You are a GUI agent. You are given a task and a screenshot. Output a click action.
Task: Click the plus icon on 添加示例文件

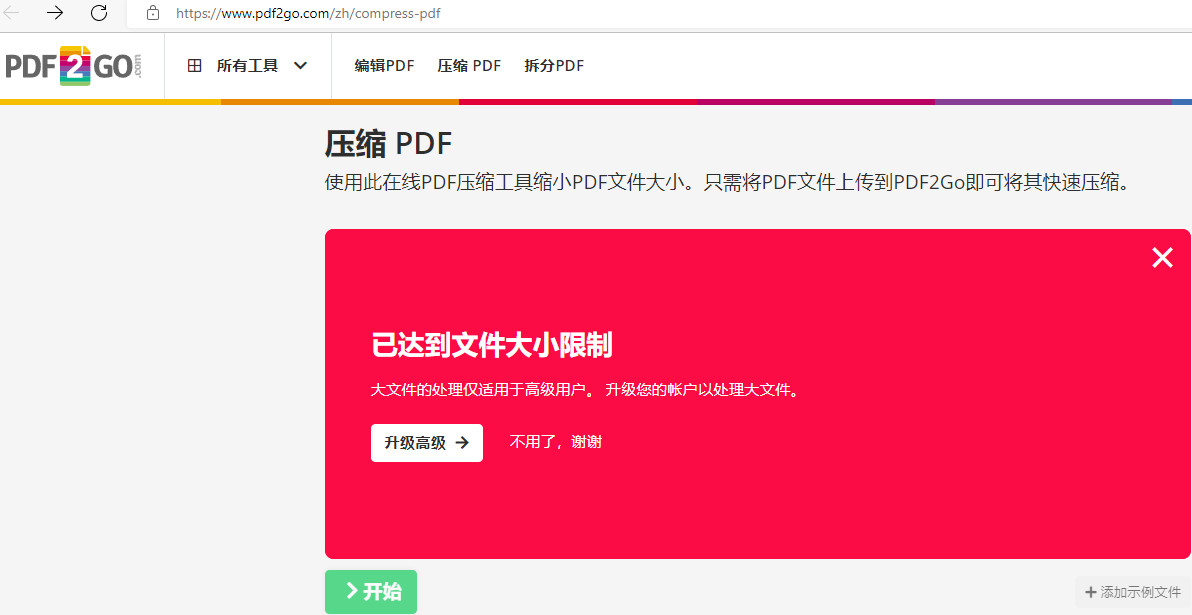(x=1091, y=591)
